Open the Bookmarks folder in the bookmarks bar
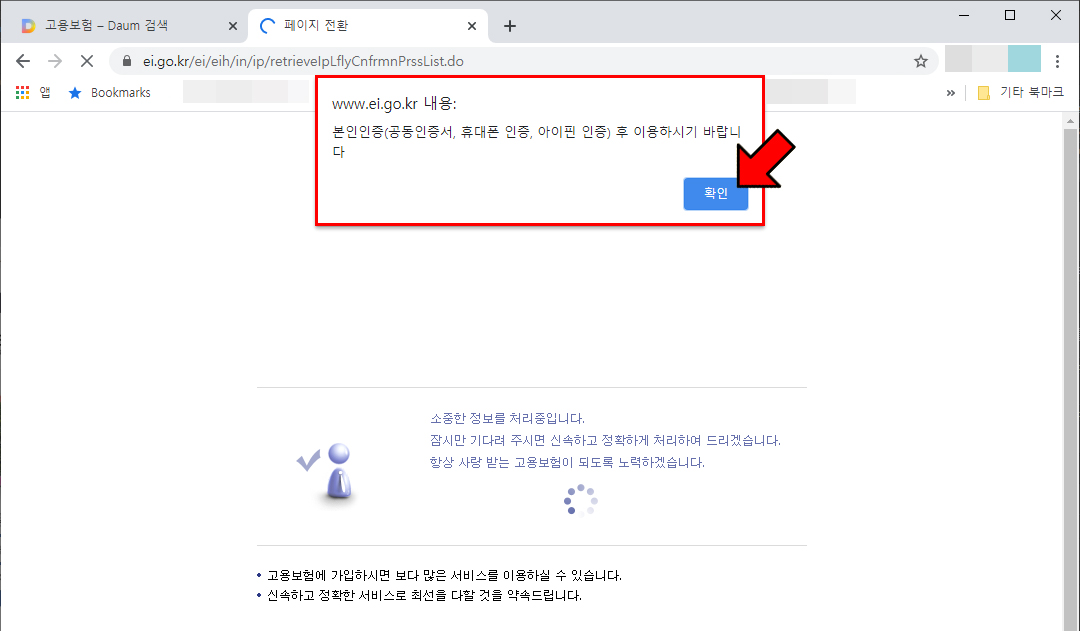Screen dimensions: 1080x631 (110, 92)
